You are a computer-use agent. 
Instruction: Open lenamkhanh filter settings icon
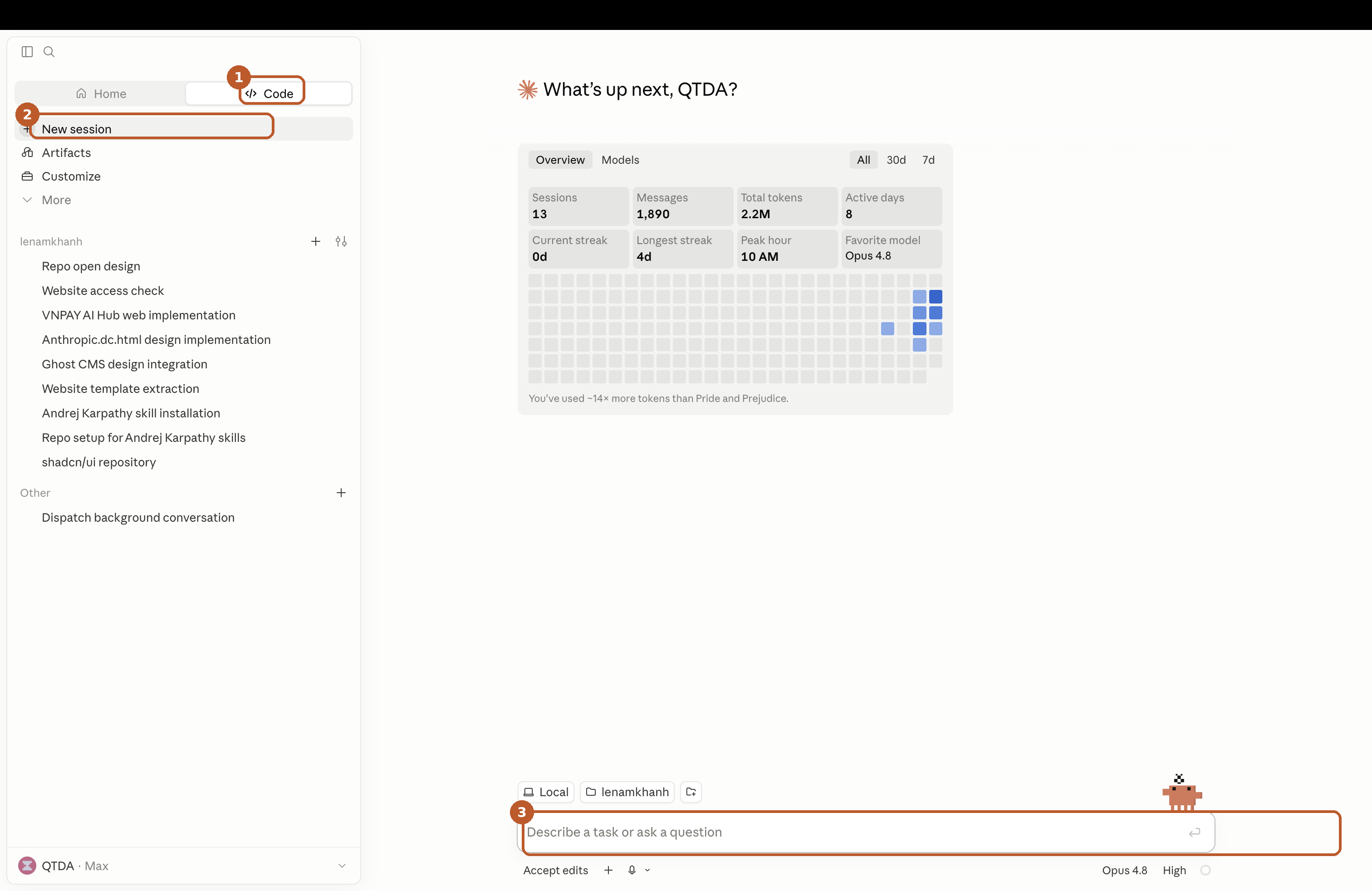pos(341,241)
